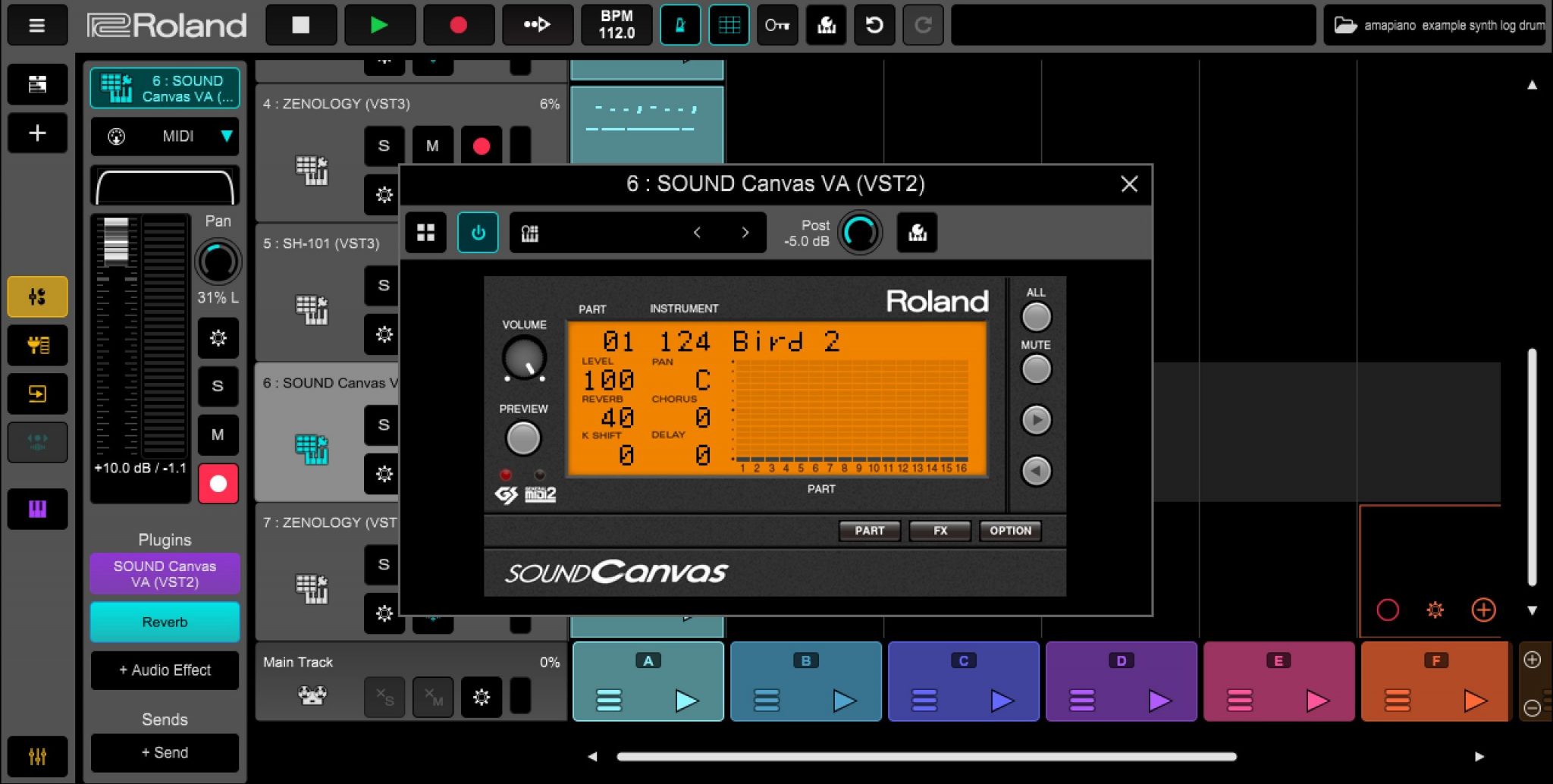Mute track 4 ZENOLOGY

pyautogui.click(x=433, y=146)
